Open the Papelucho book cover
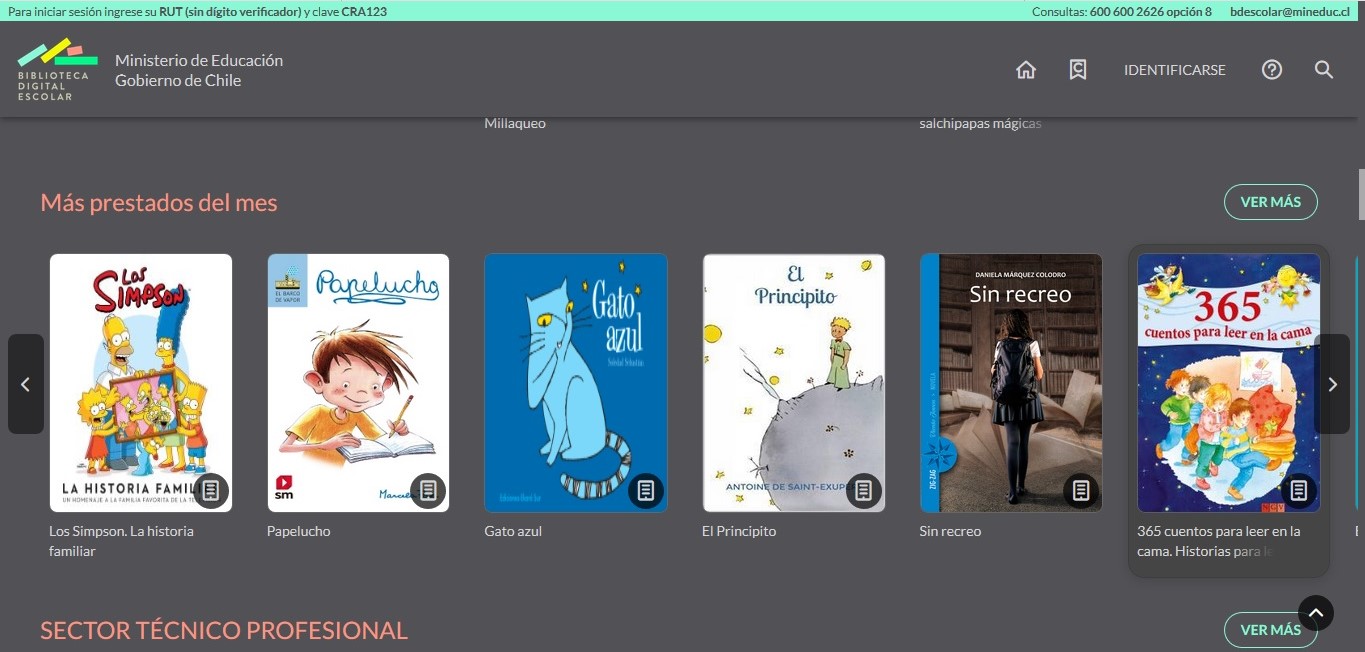The image size is (1365, 652). click(x=358, y=383)
